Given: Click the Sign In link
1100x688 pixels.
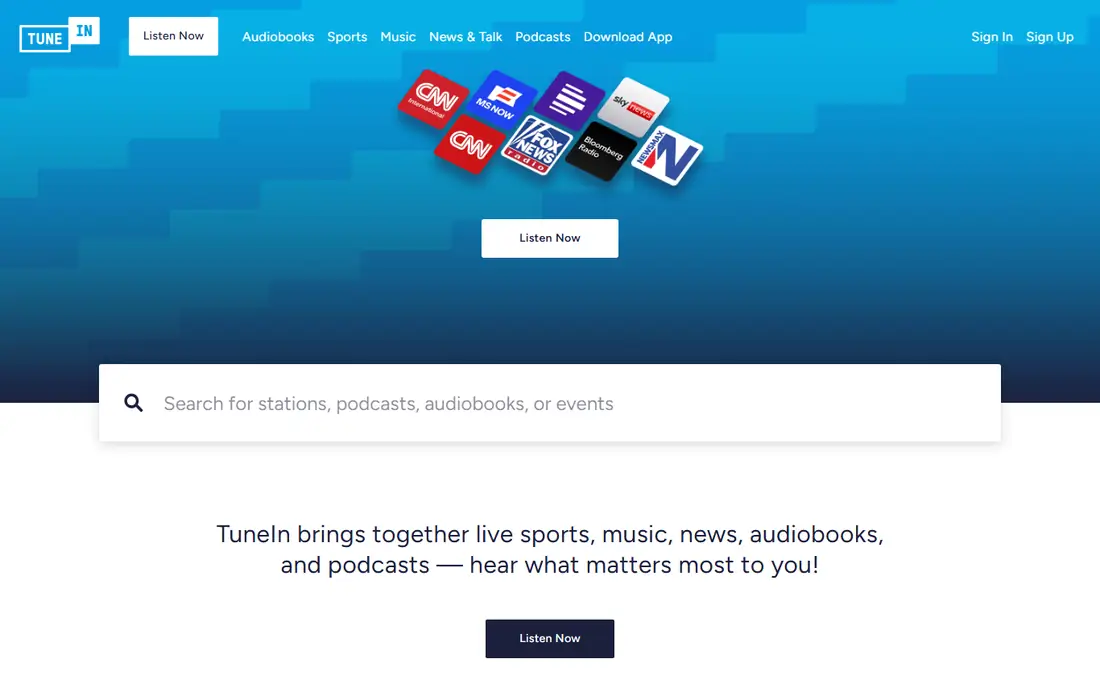Looking at the screenshot, I should tap(992, 36).
